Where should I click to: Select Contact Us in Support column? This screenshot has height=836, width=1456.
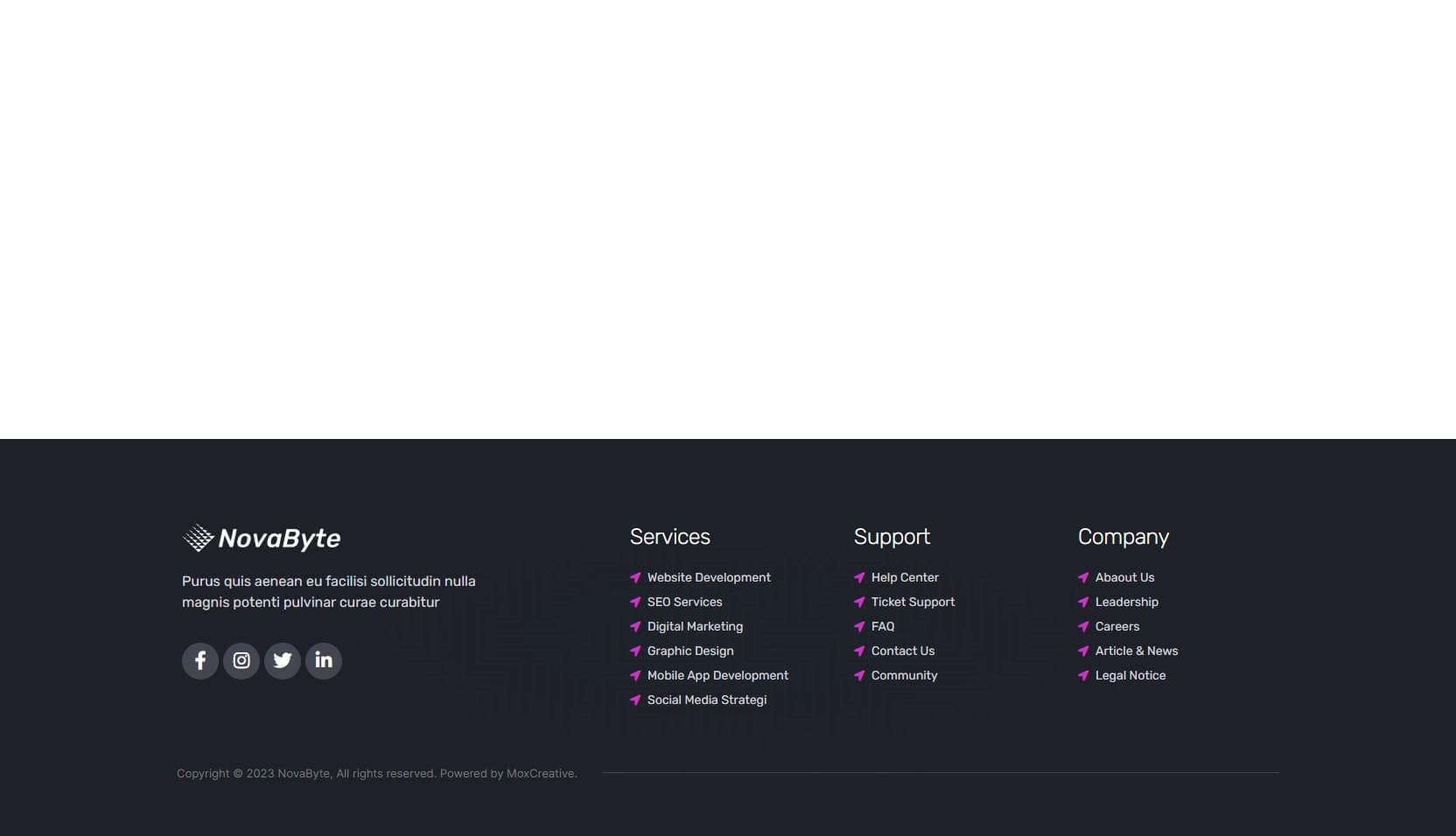[x=902, y=651]
